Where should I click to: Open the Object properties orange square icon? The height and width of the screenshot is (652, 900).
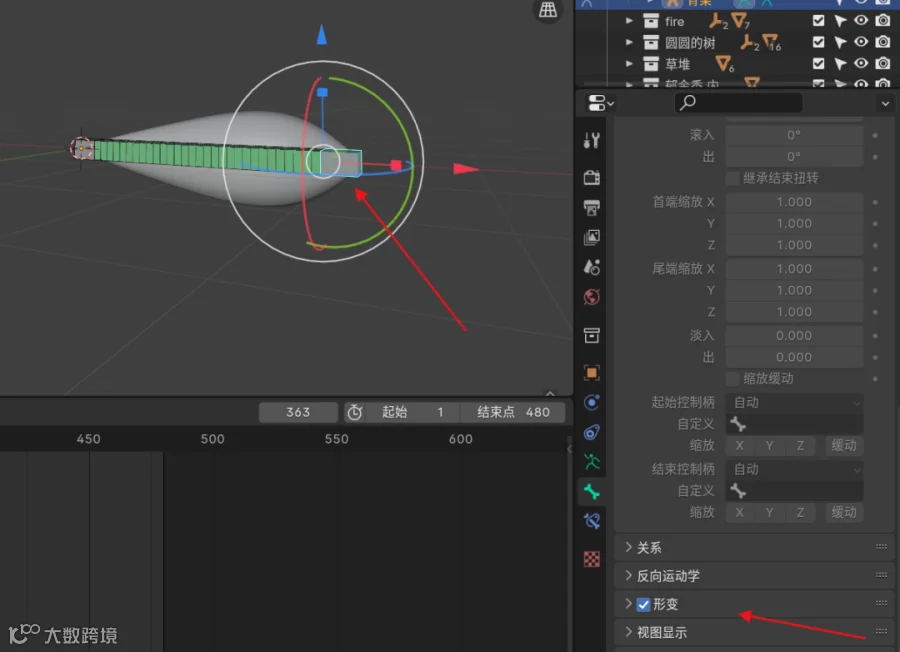click(x=592, y=372)
